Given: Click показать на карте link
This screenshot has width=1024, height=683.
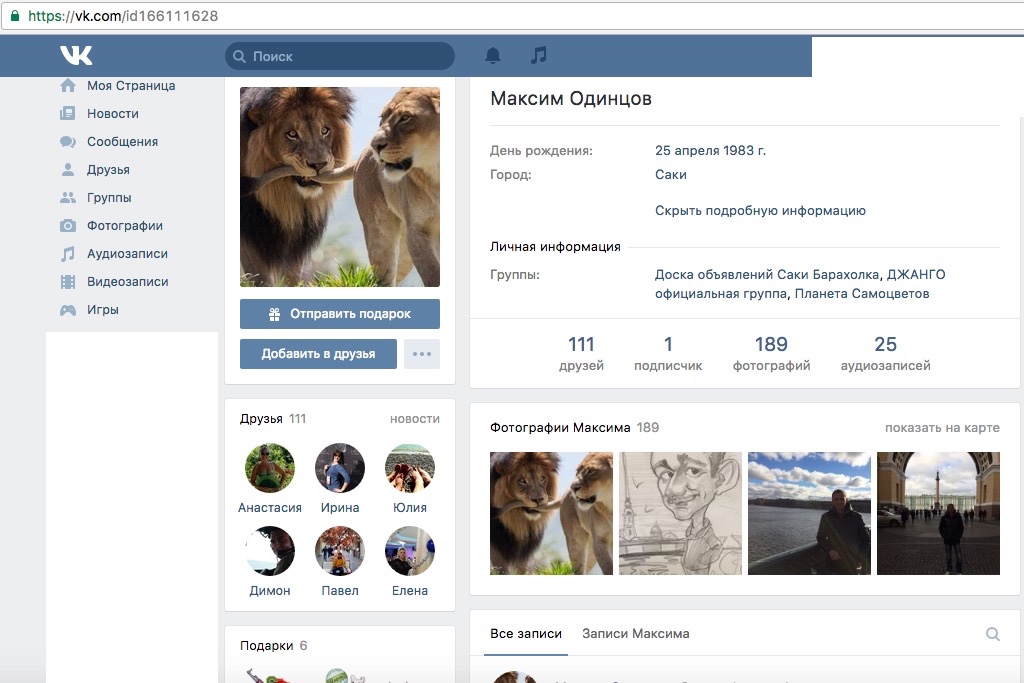Looking at the screenshot, I should (x=941, y=428).
